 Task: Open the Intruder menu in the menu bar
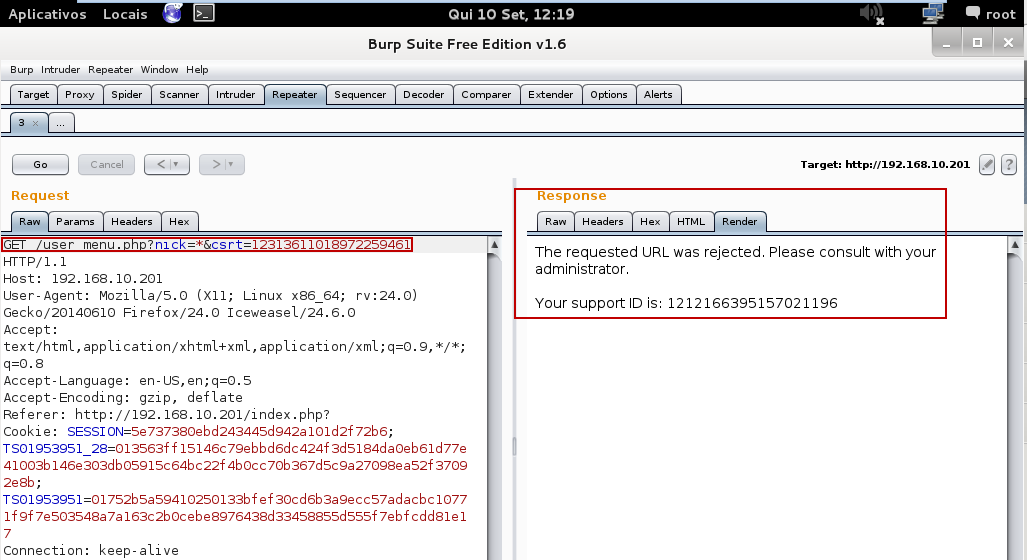60,70
